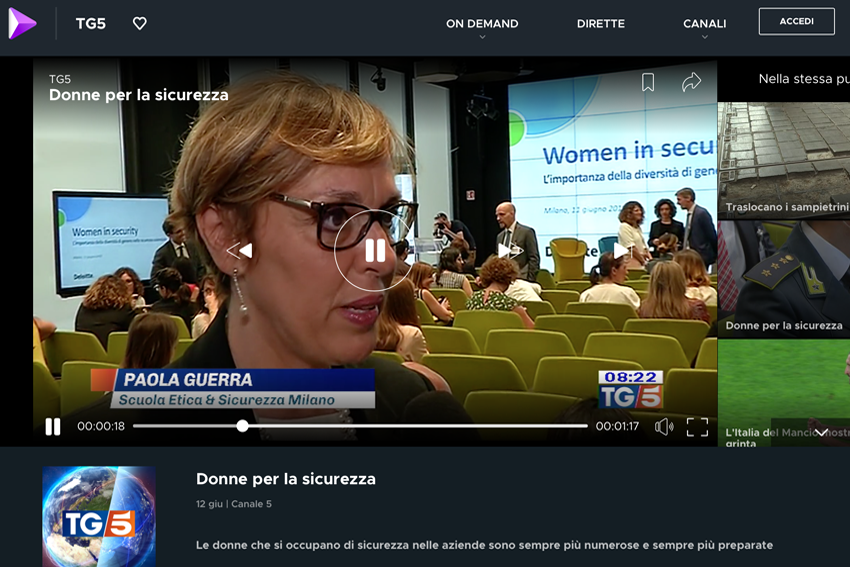This screenshot has width=850, height=567.
Task: Select 'Donne per la sicurezza' playlist thumbnail
Action: point(784,279)
